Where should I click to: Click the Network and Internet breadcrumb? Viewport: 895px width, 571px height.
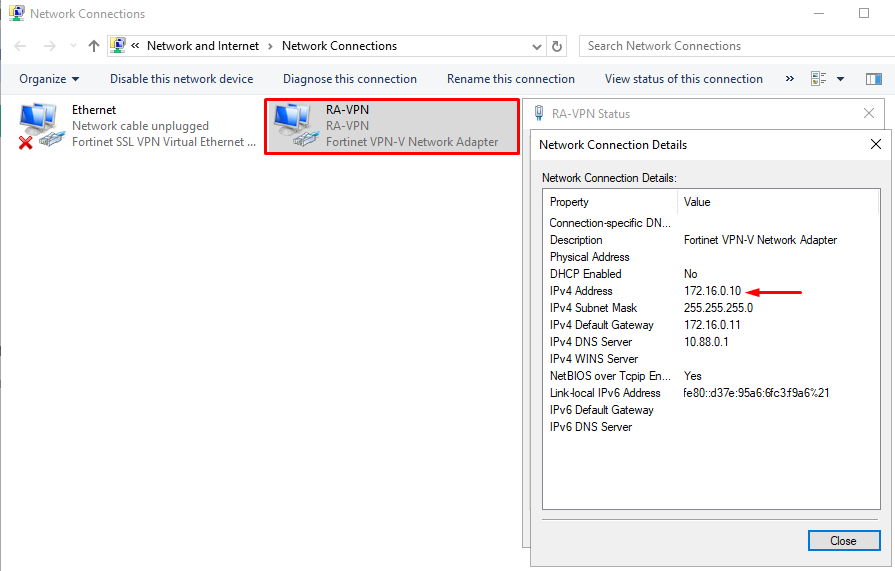point(203,46)
